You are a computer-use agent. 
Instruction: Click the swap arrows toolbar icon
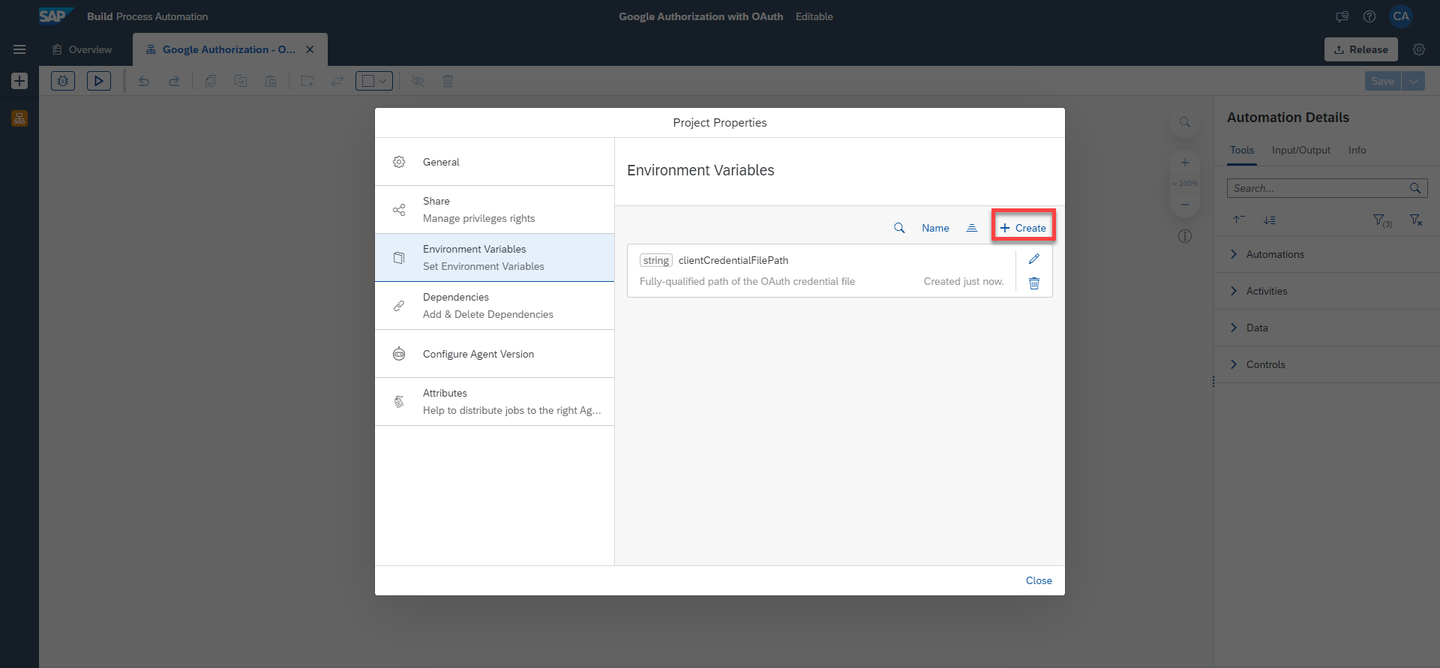pos(337,81)
